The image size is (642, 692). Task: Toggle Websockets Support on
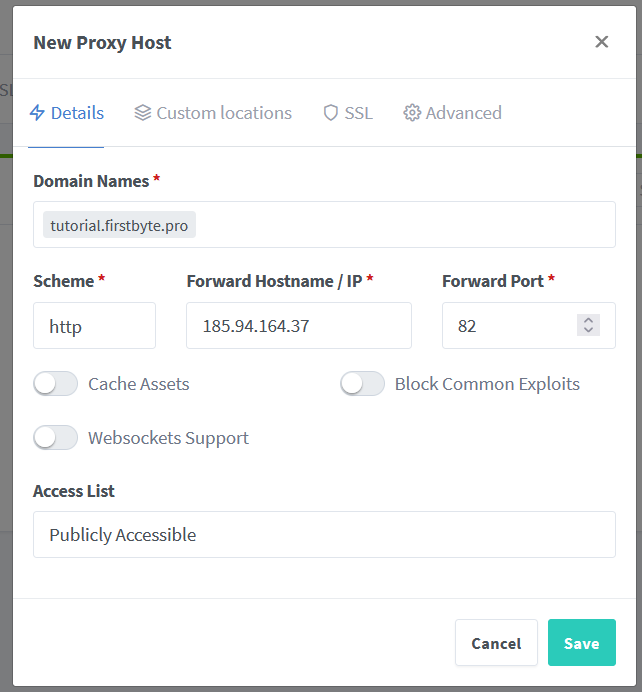(x=55, y=438)
